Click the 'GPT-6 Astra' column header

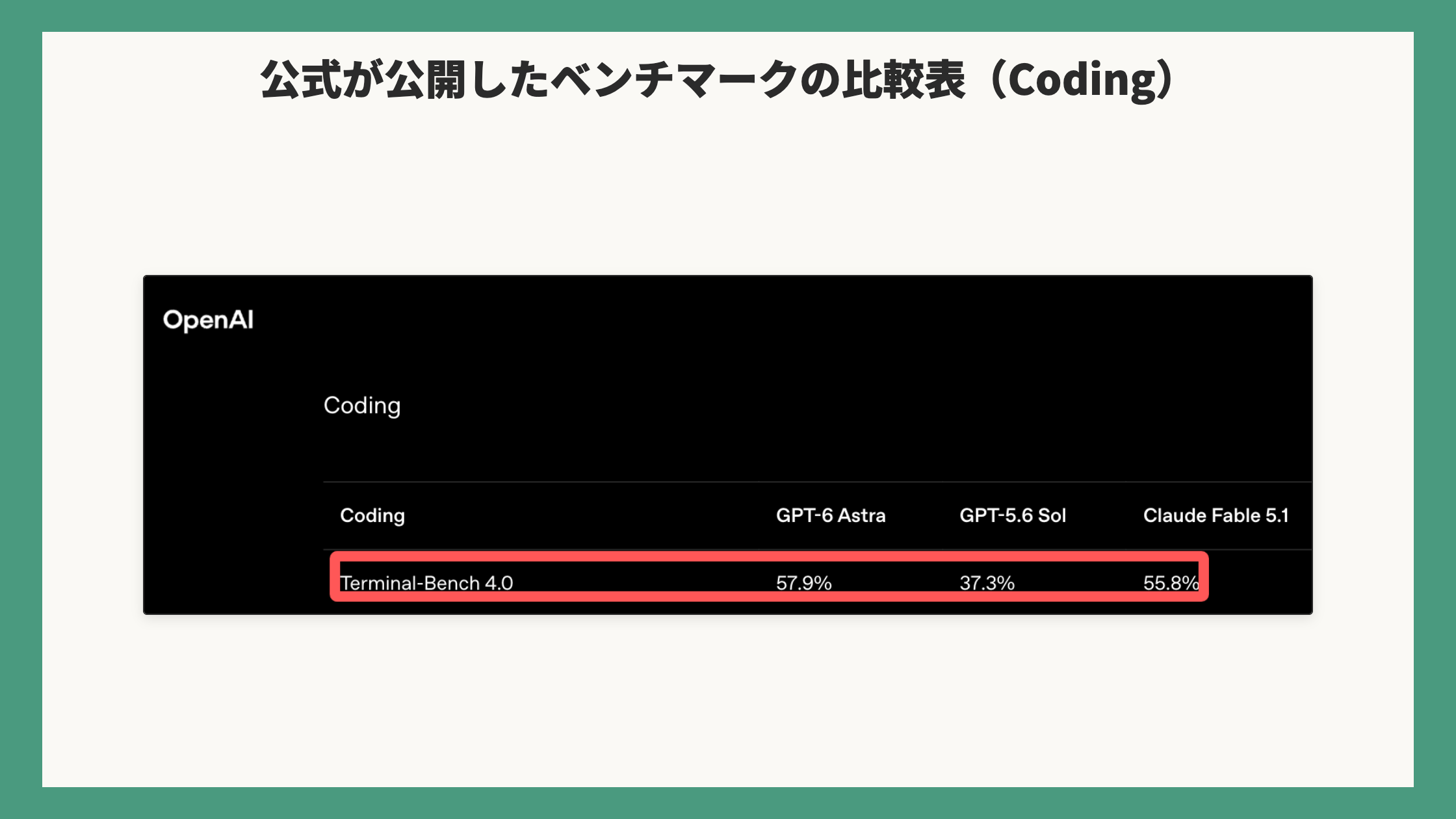(831, 515)
